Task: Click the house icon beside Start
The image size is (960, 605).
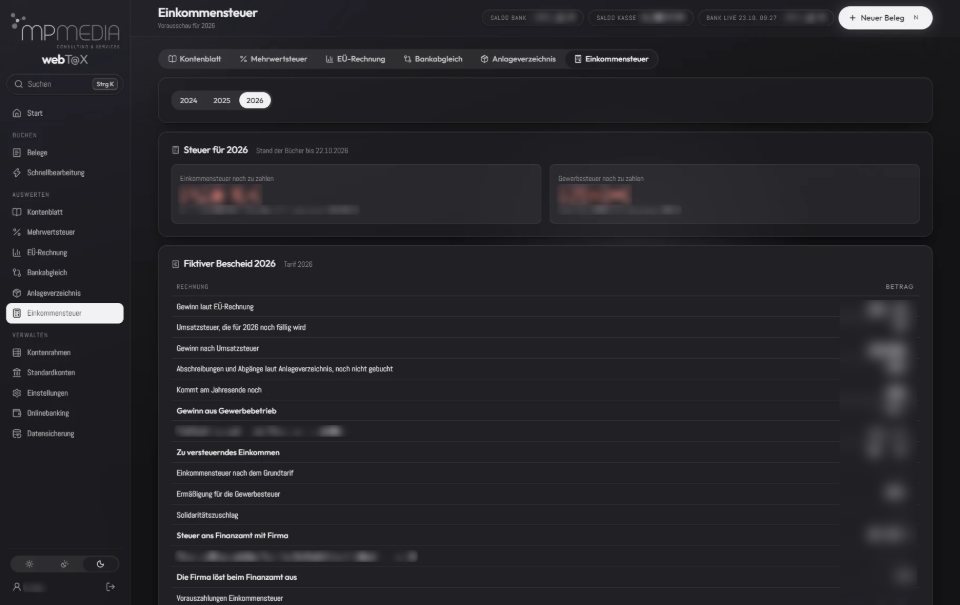Action: click(x=17, y=113)
